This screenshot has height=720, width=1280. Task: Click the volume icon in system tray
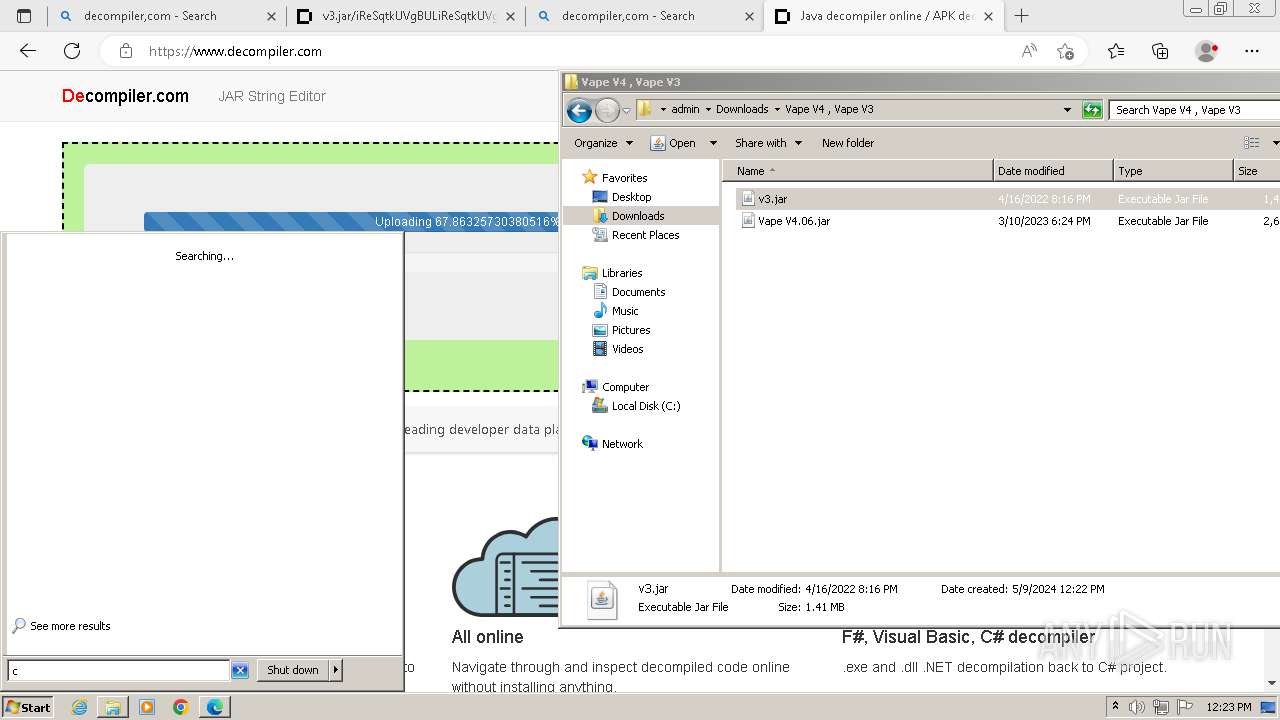1137,707
